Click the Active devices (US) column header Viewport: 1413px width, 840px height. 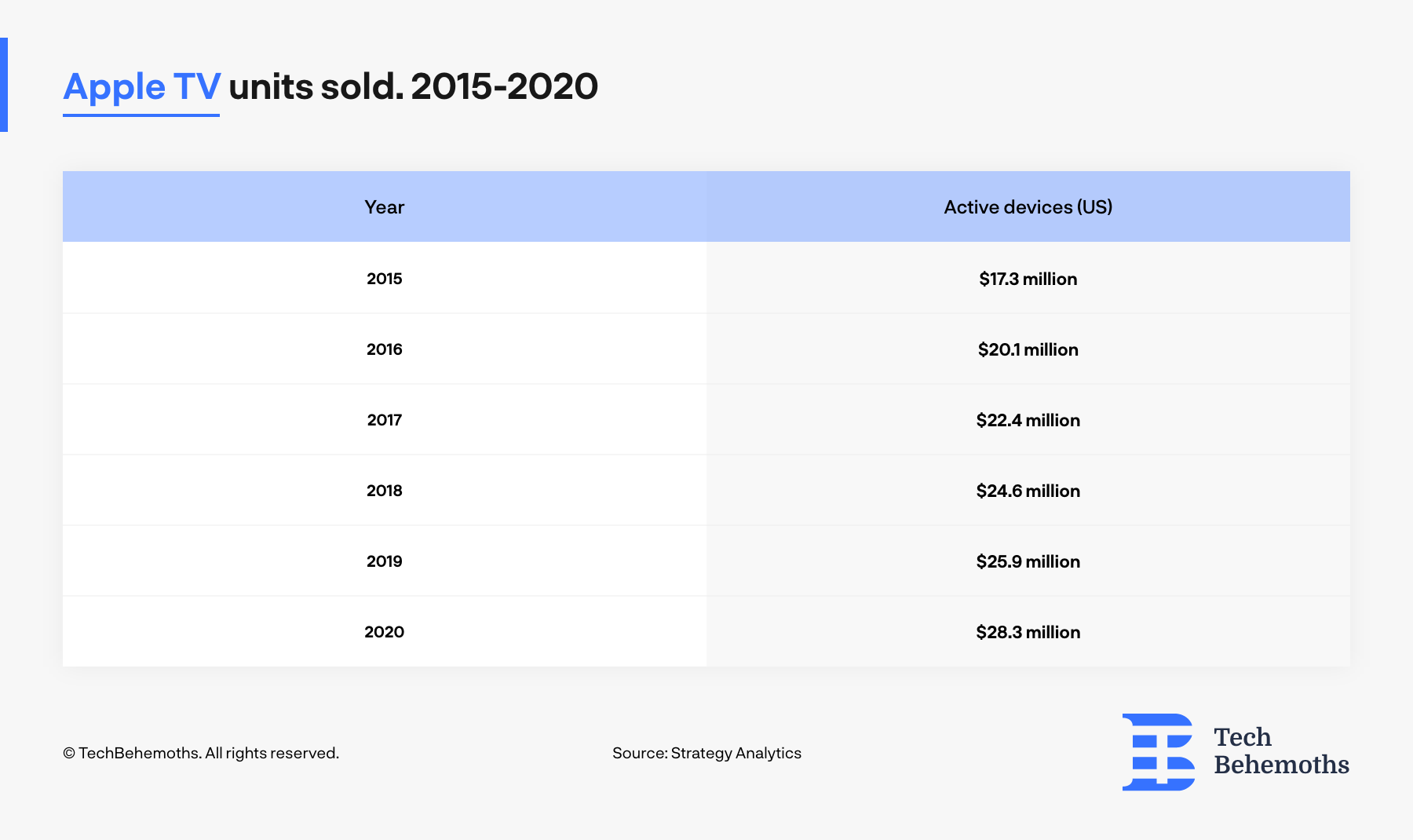click(x=1028, y=206)
